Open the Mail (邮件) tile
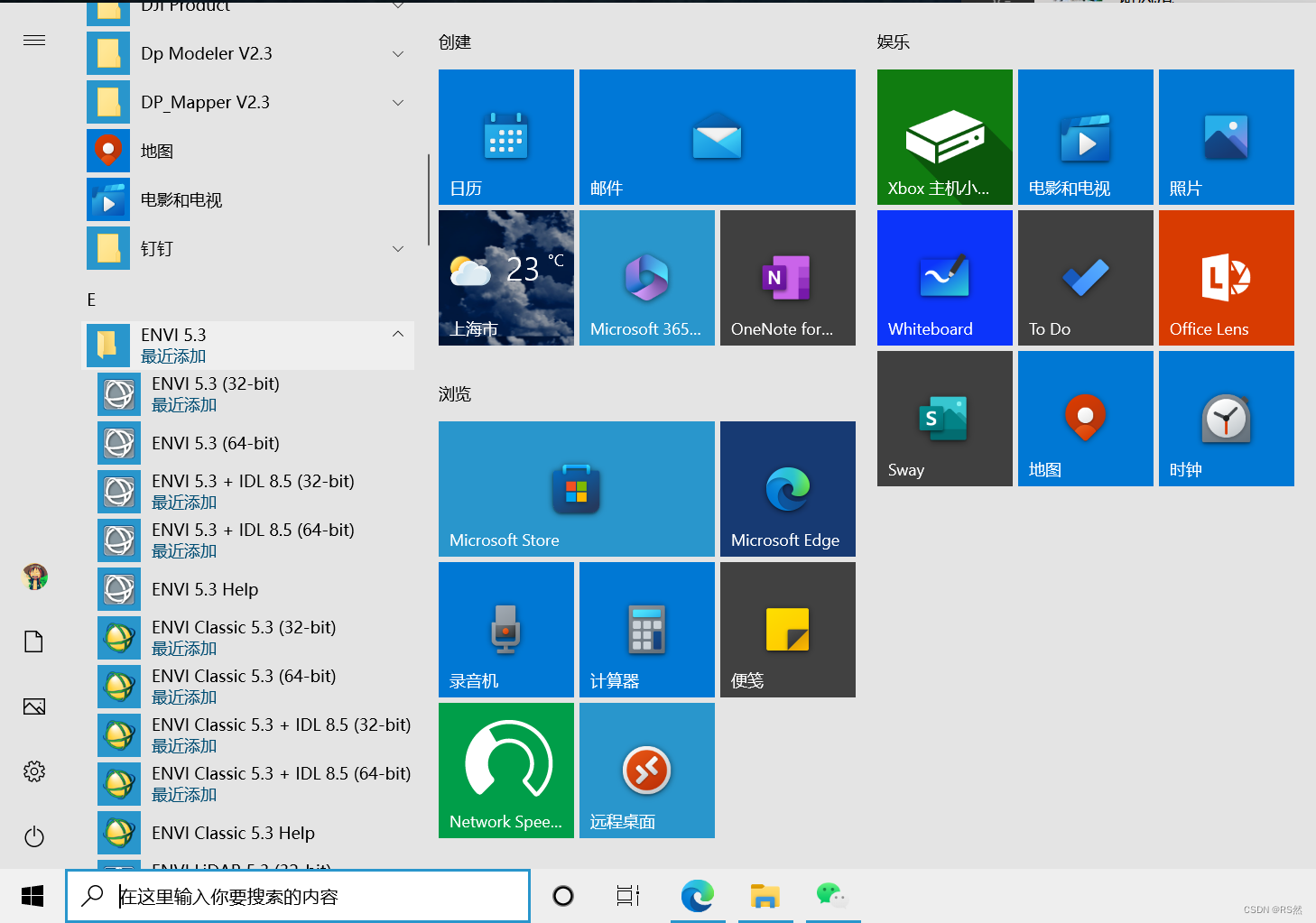The height and width of the screenshot is (923, 1316). point(718,137)
